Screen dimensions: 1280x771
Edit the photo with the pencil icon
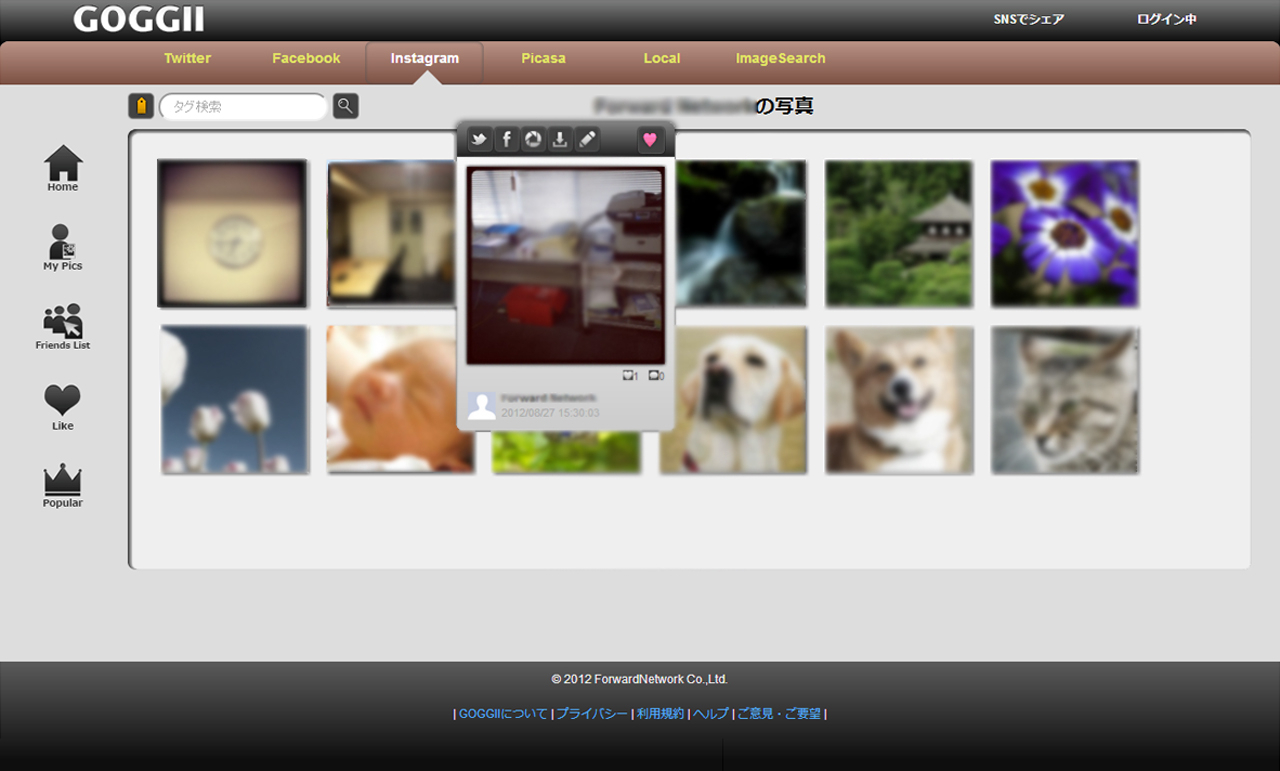pyautogui.click(x=587, y=140)
